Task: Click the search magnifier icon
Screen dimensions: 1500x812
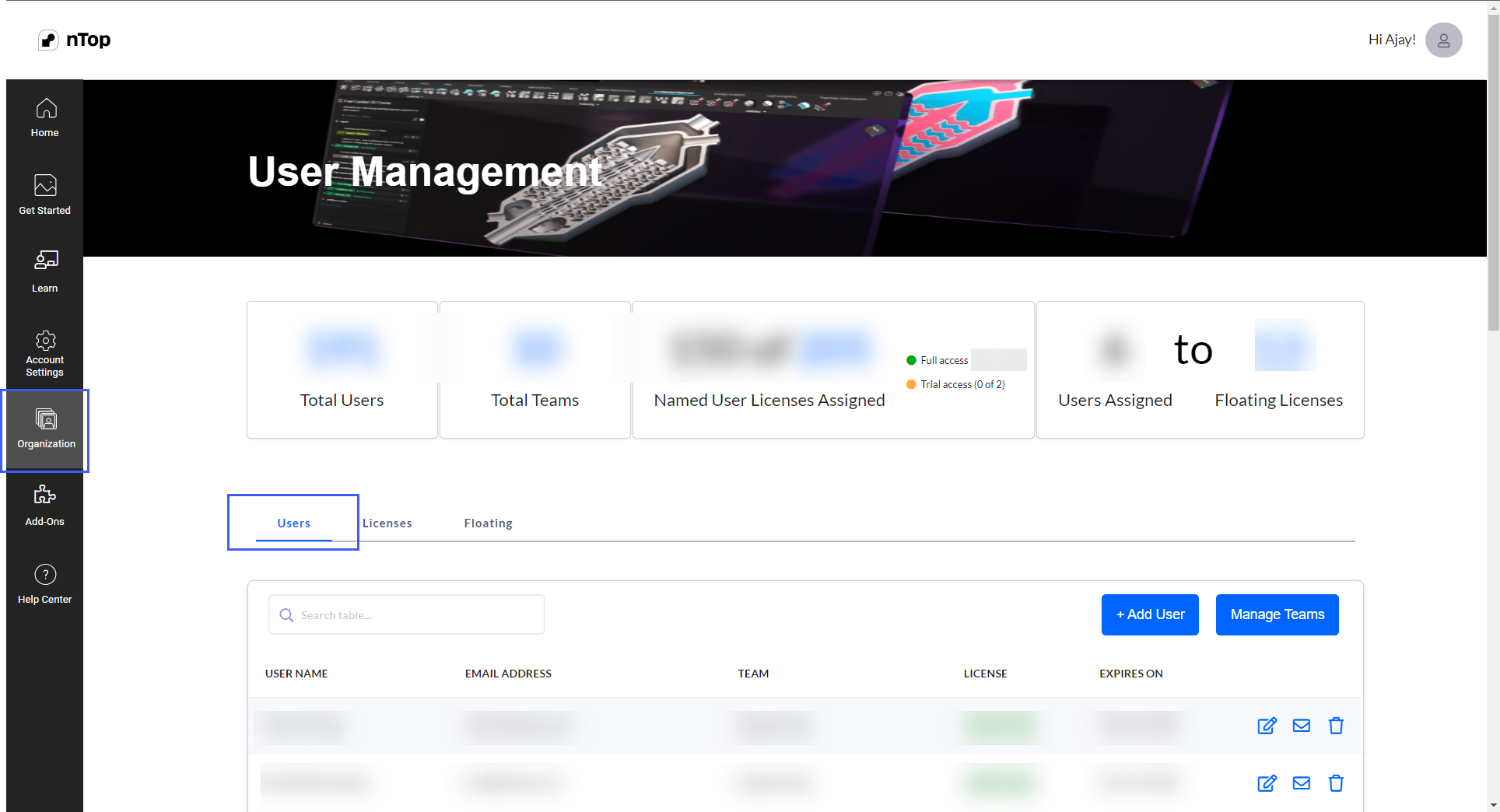Action: pyautogui.click(x=286, y=615)
